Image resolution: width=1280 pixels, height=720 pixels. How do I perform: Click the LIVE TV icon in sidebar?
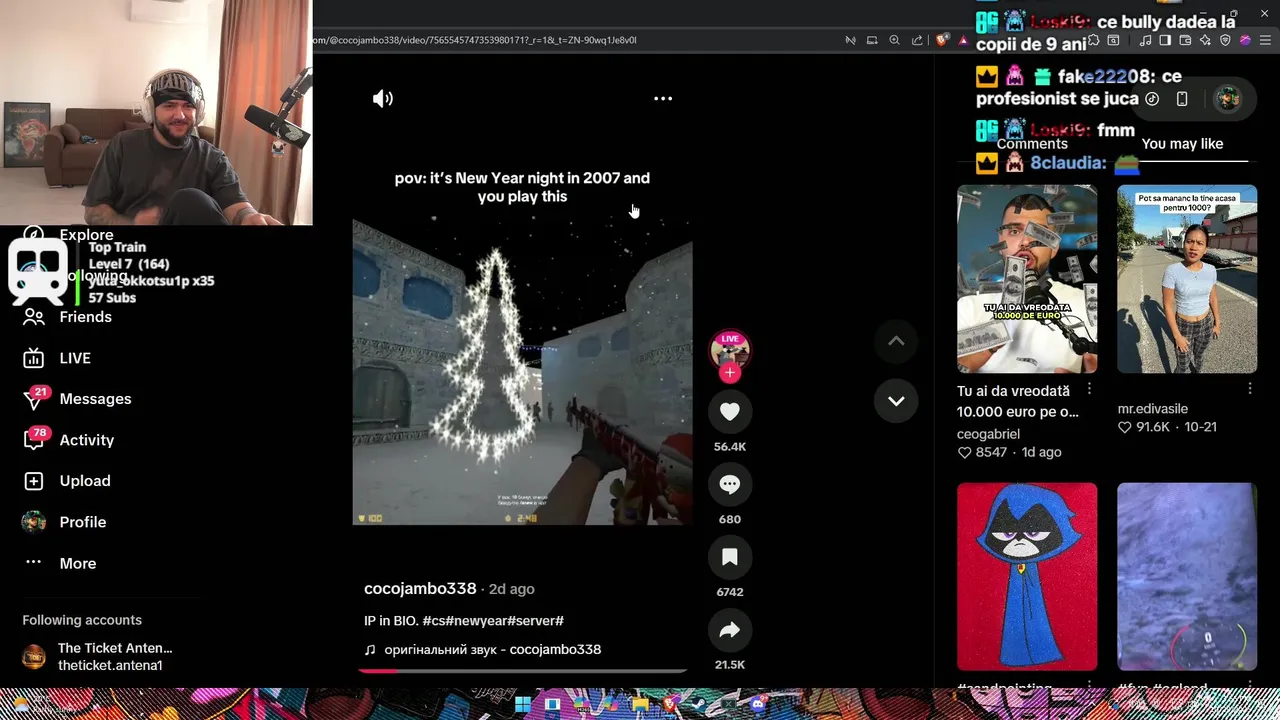tap(34, 358)
